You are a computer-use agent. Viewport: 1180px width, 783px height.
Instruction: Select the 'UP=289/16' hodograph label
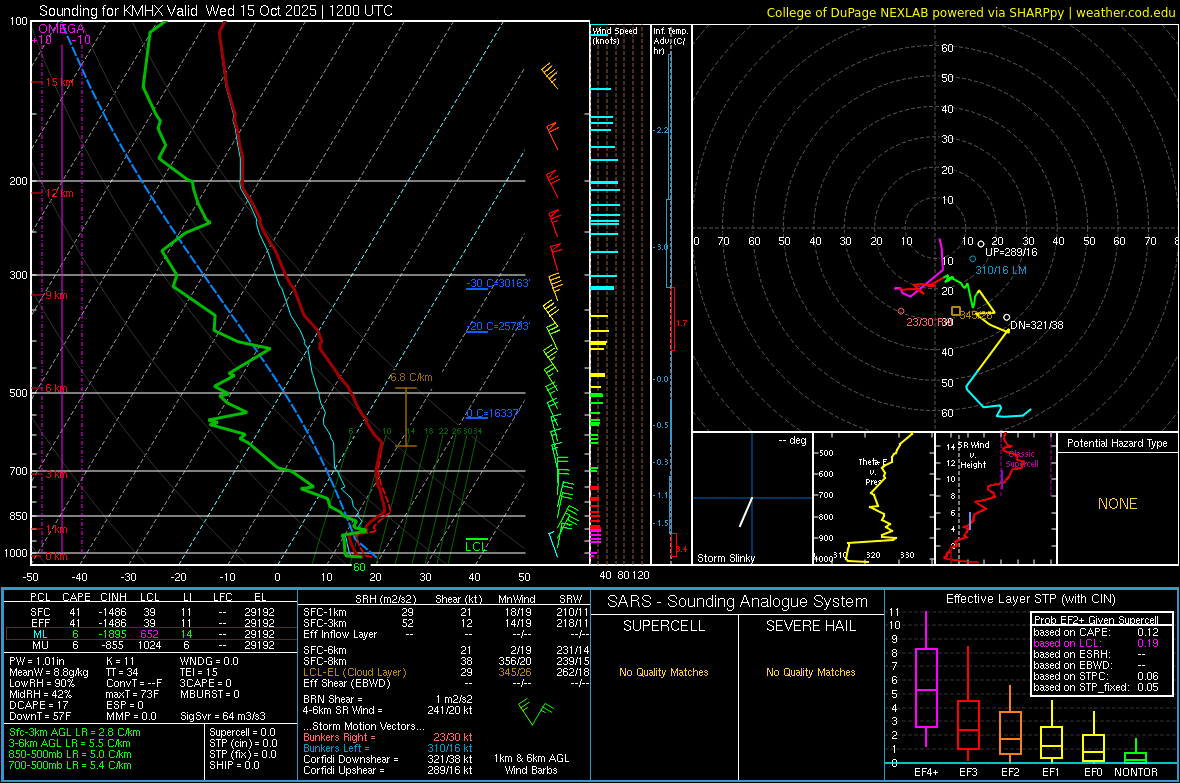pyautogui.click(x=1011, y=252)
